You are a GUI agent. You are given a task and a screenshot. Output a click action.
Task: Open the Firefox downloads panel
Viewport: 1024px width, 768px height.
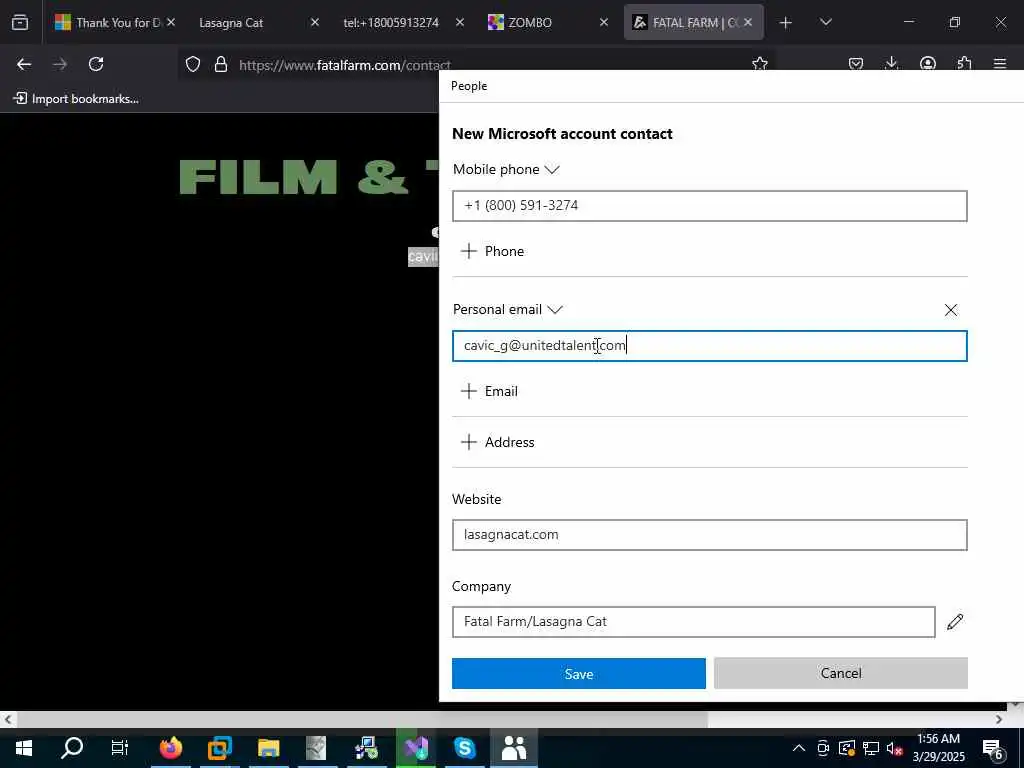click(891, 63)
